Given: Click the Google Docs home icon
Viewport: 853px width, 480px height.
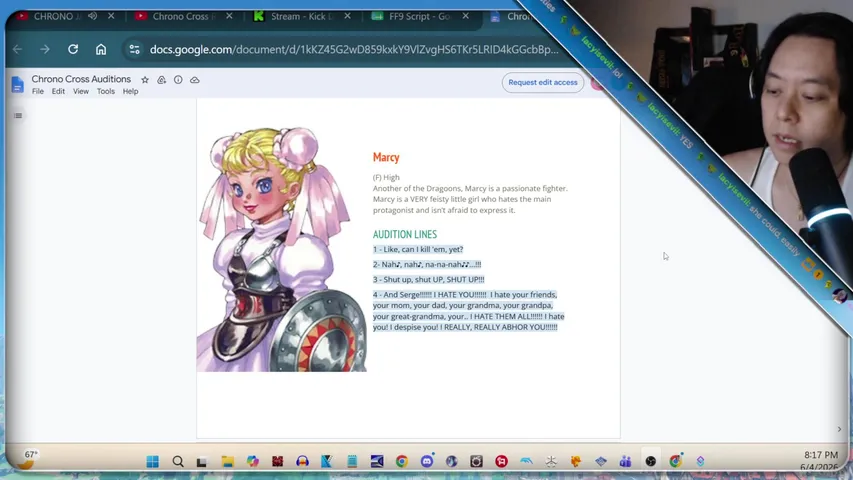Looking at the screenshot, I should click(x=17, y=84).
